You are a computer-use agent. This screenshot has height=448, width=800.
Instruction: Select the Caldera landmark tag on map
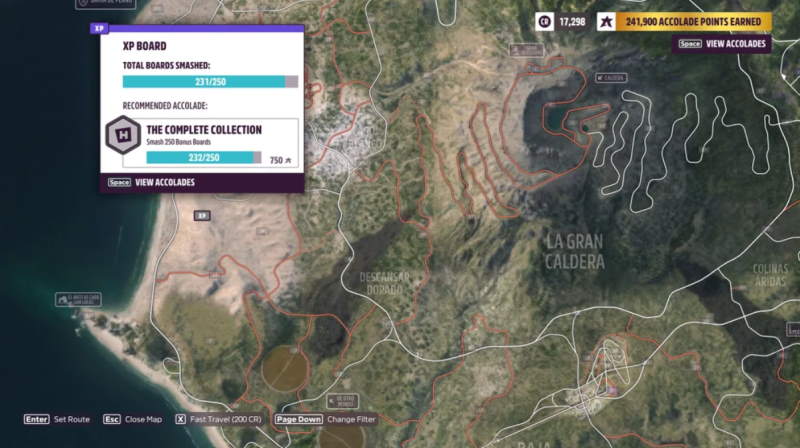tap(611, 78)
